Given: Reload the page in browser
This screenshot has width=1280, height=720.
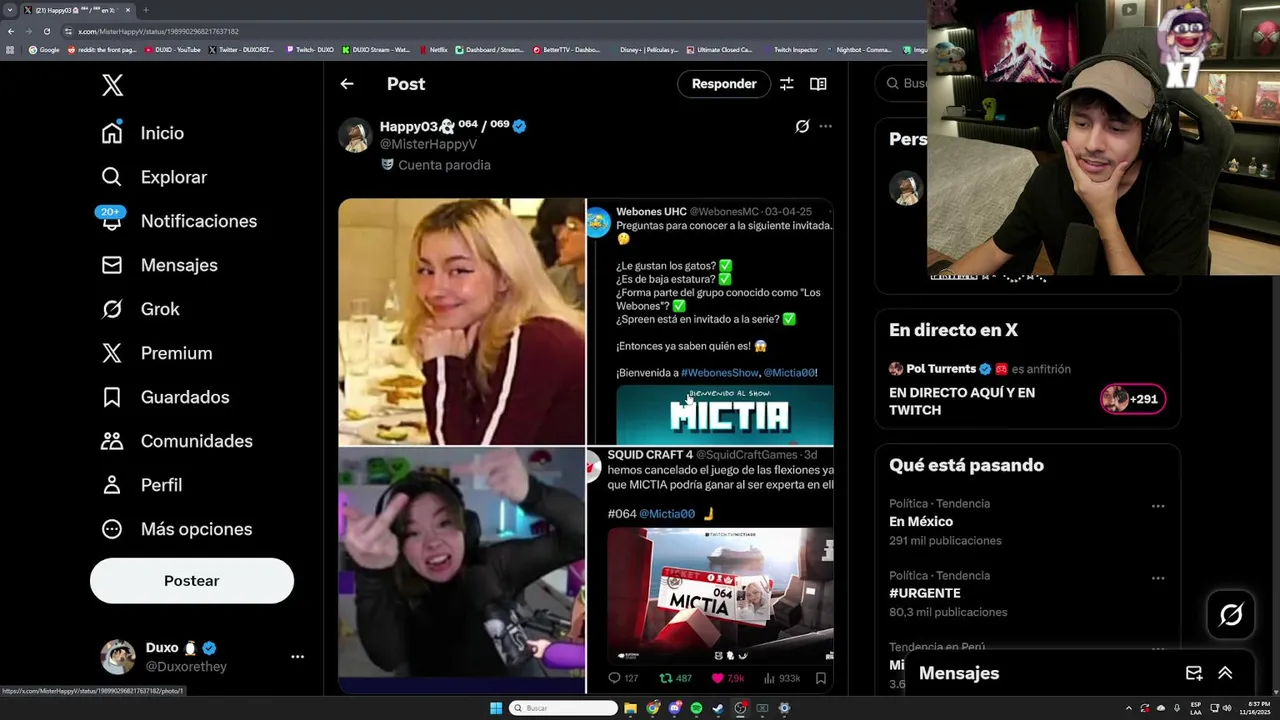Looking at the screenshot, I should point(46,31).
